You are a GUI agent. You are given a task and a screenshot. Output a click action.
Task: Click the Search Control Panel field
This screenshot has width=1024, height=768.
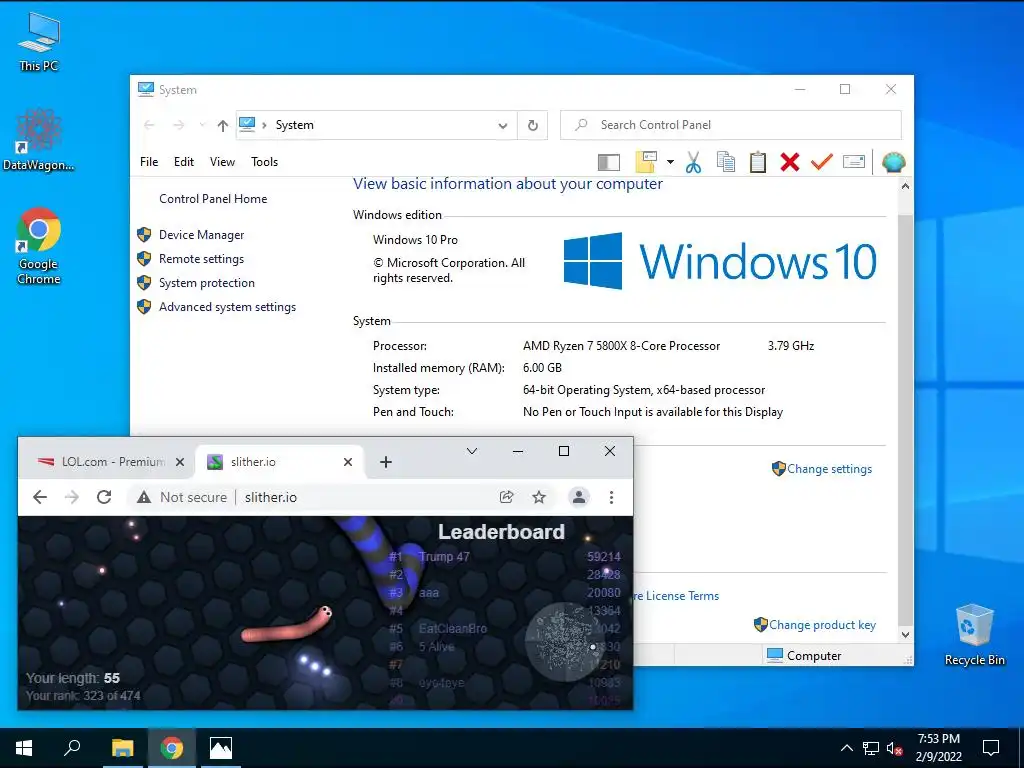tap(731, 125)
